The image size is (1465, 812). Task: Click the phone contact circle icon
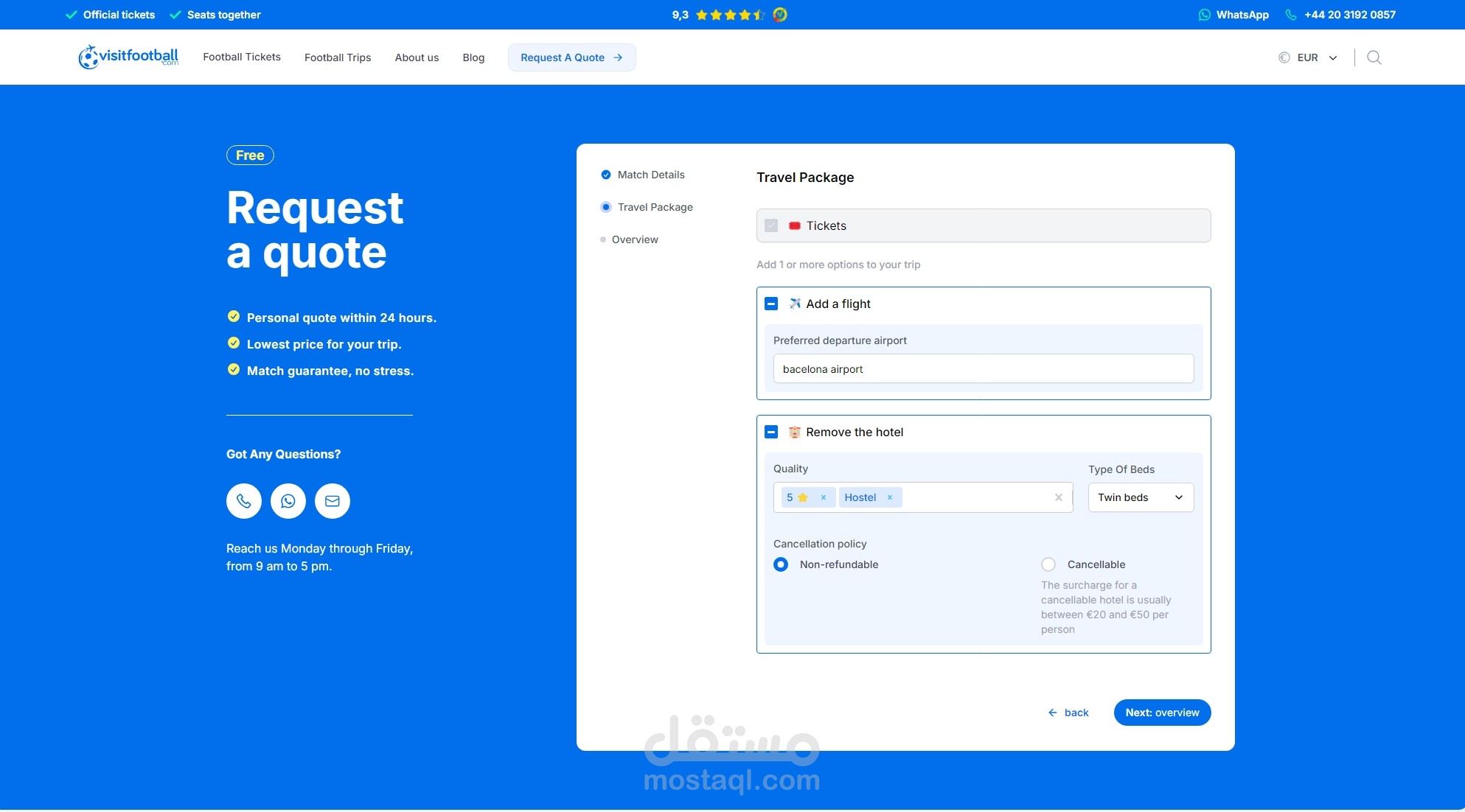[244, 501]
